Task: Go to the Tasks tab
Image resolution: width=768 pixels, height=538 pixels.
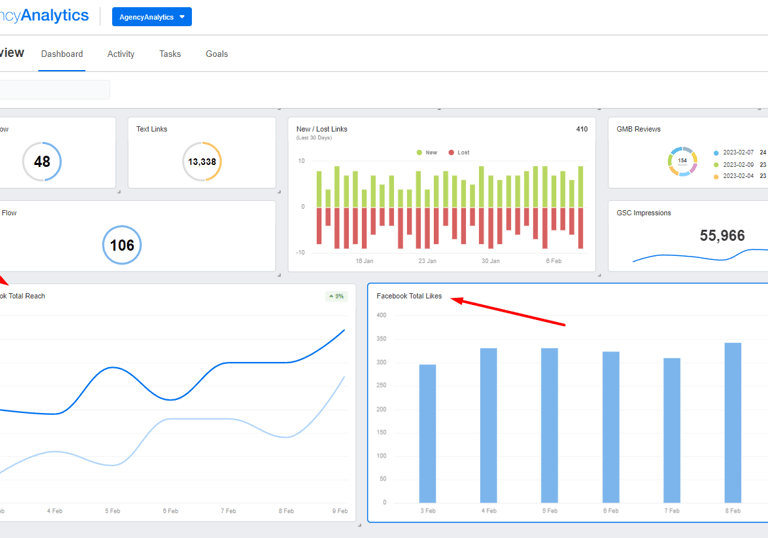Action: pos(170,54)
